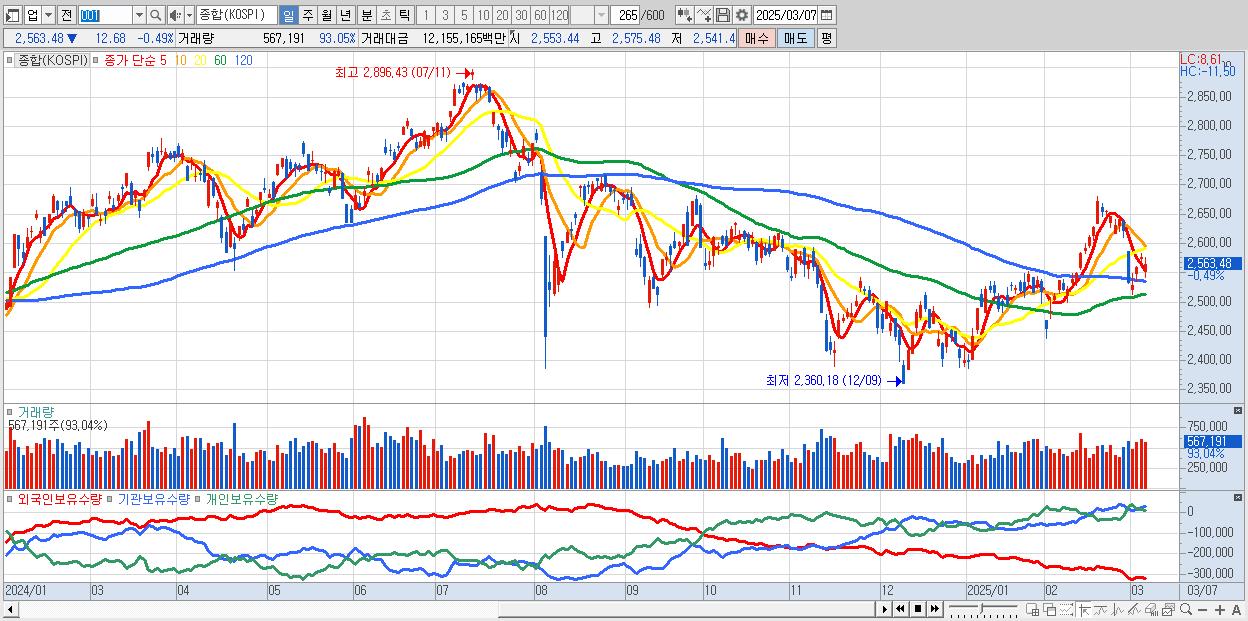Viewport: 1248px width, 621px height.
Task: Click the 3D box chart icon at the bottom
Action: click(x=1151, y=609)
